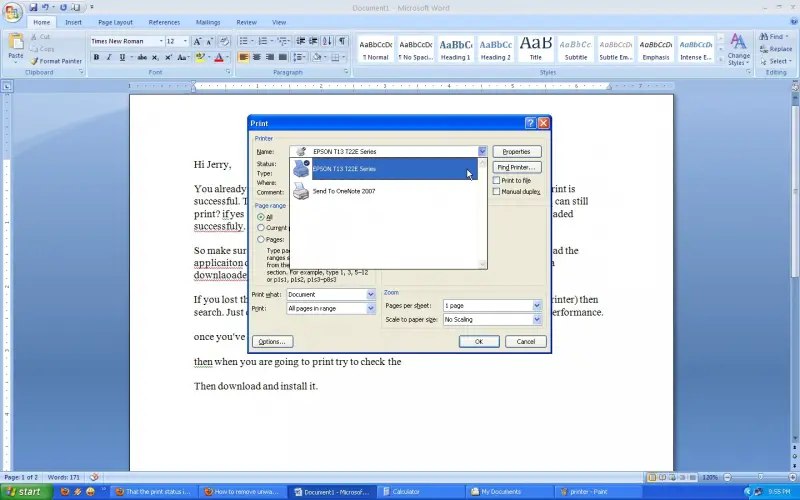
Task: Click the Shrink Font icon
Action: coord(209,41)
